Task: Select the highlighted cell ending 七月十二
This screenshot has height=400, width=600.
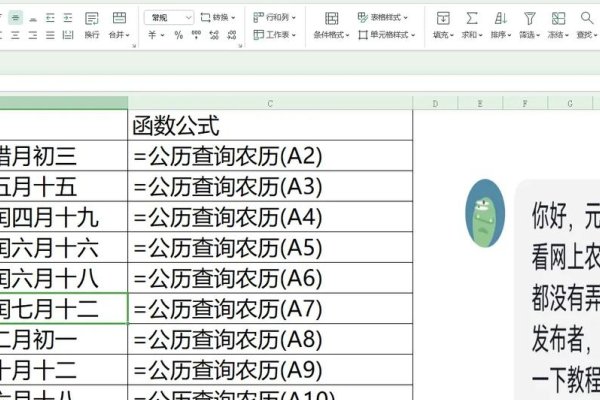Action: tap(64, 309)
